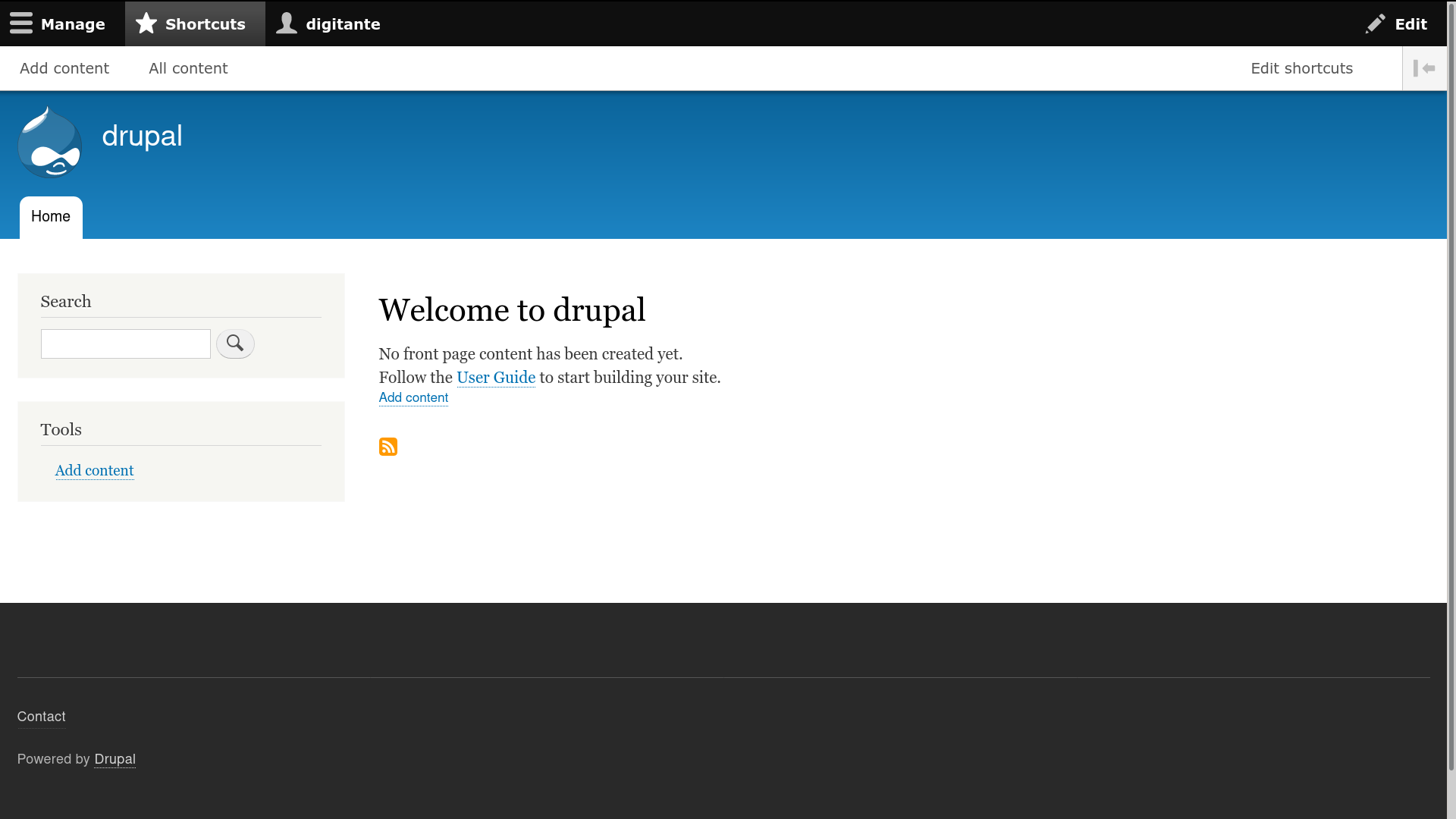Click the search magnifier button
This screenshot has width=1456, height=819.
[x=235, y=344]
